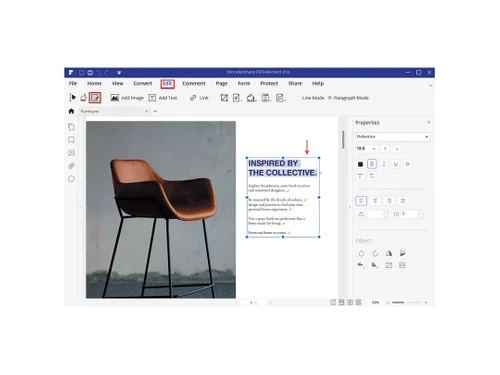Open the search panel in sidebar
The width and height of the screenshot is (500, 375).
71,179
